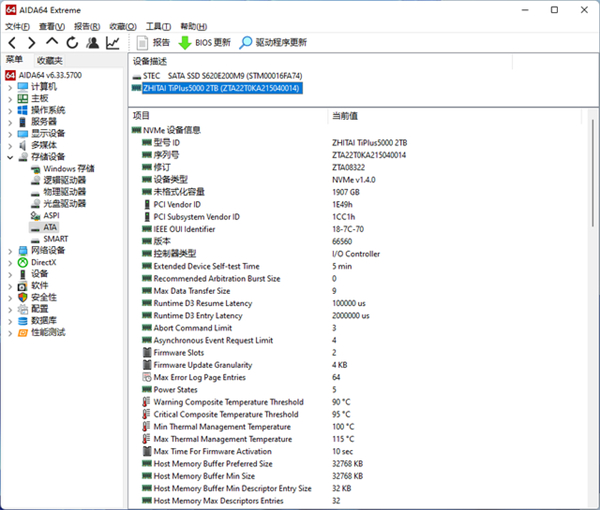Image resolution: width=600 pixels, height=510 pixels.
Task: Click the green BIOS 更新 download icon
Action: (x=184, y=43)
